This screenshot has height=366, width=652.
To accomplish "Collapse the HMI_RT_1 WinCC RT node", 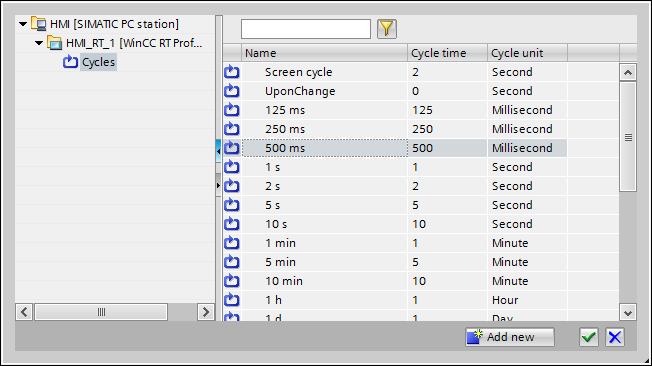I will click(x=39, y=43).
